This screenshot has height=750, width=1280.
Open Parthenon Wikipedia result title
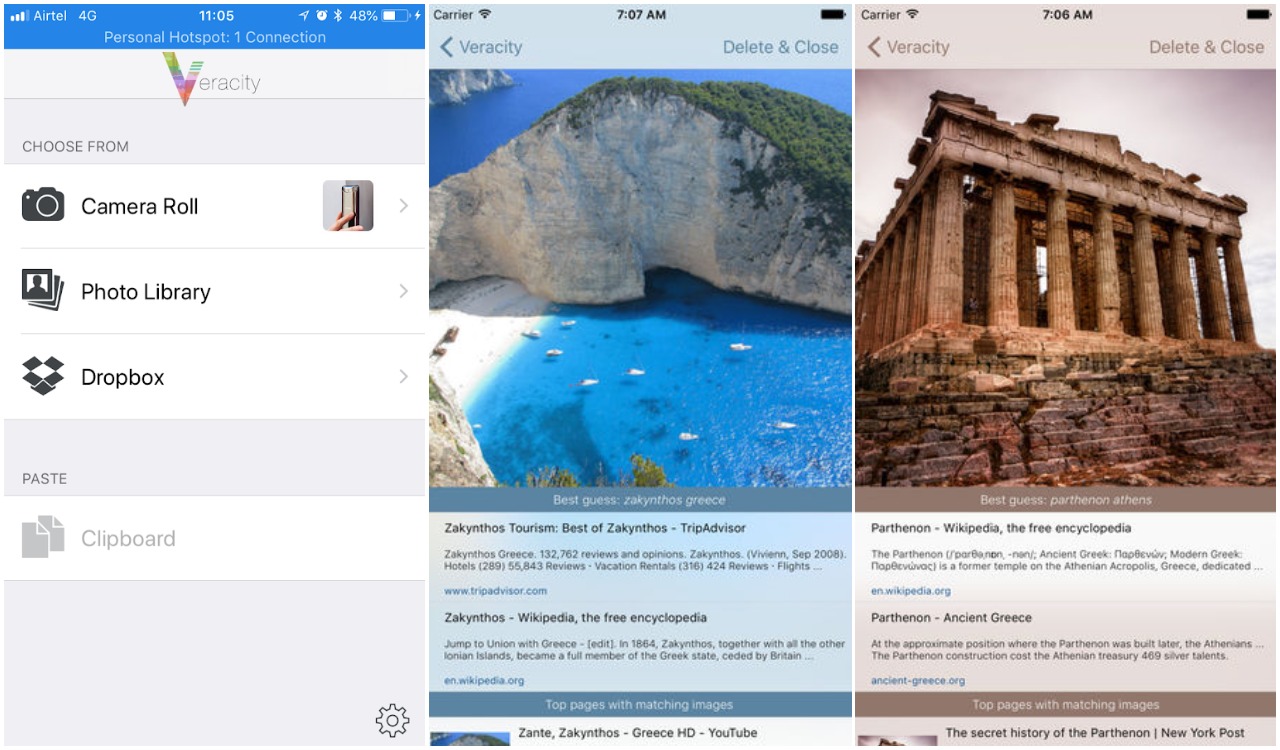pyautogui.click(x=1001, y=528)
